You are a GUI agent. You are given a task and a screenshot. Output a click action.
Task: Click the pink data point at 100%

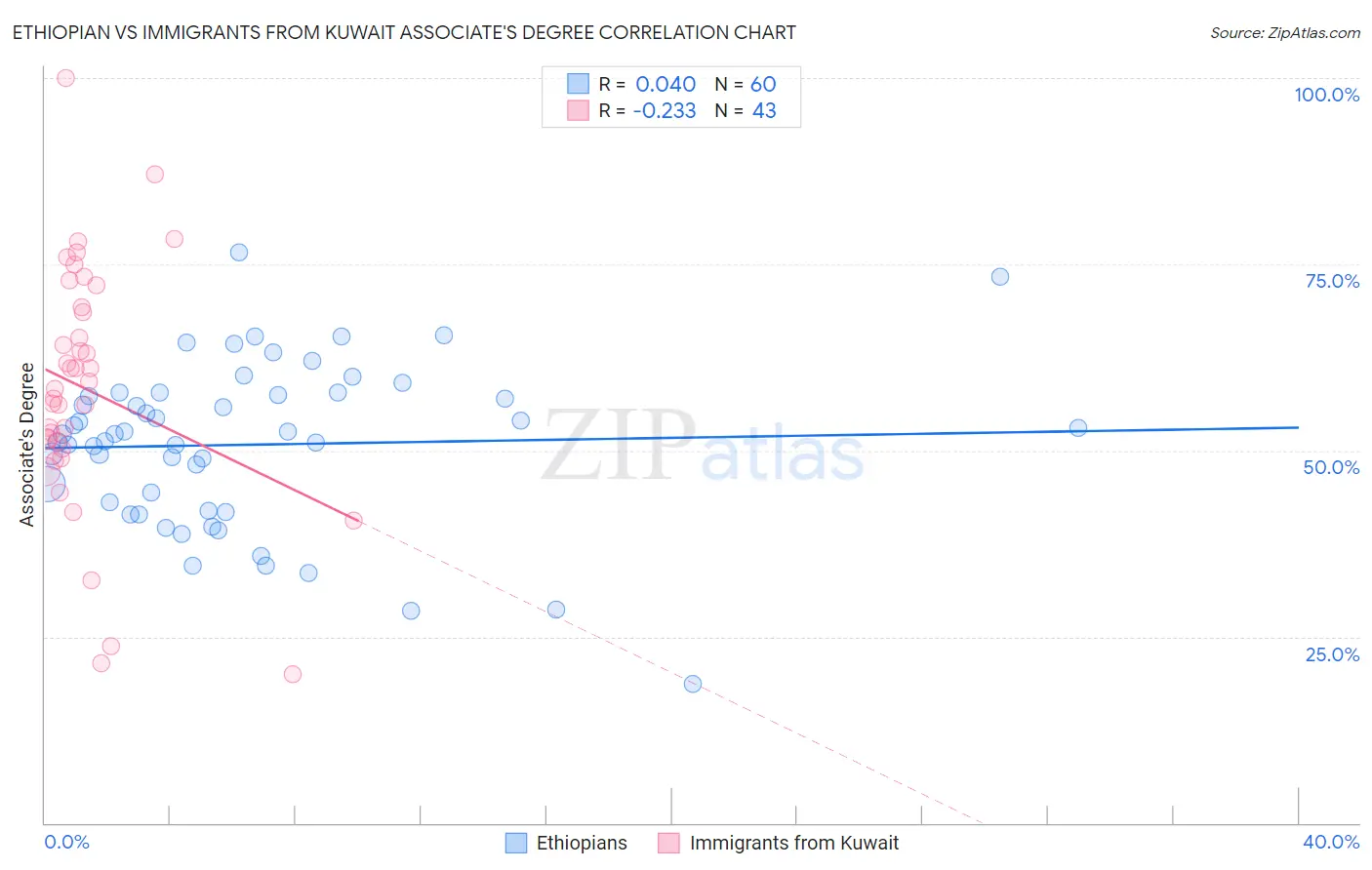[x=65, y=78]
